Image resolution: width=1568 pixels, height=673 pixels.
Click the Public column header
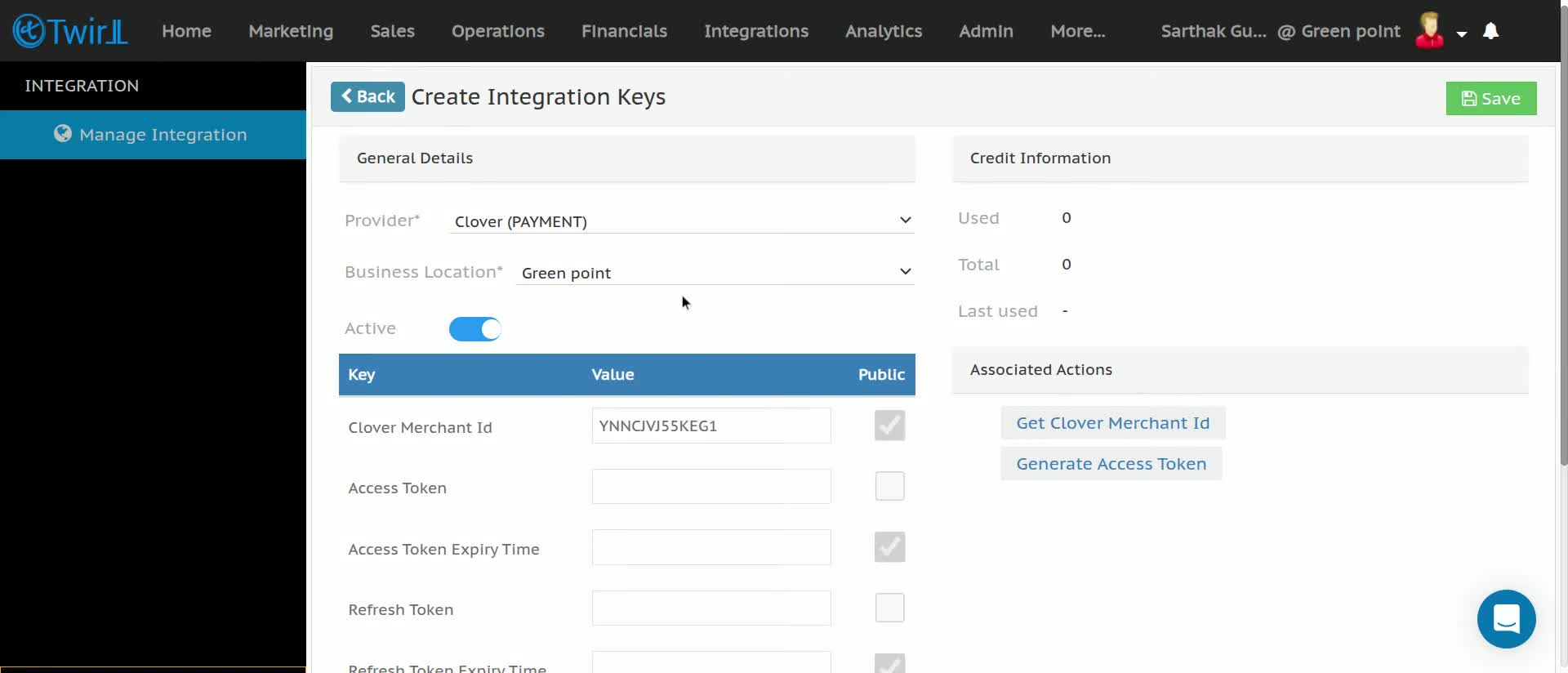(x=881, y=375)
